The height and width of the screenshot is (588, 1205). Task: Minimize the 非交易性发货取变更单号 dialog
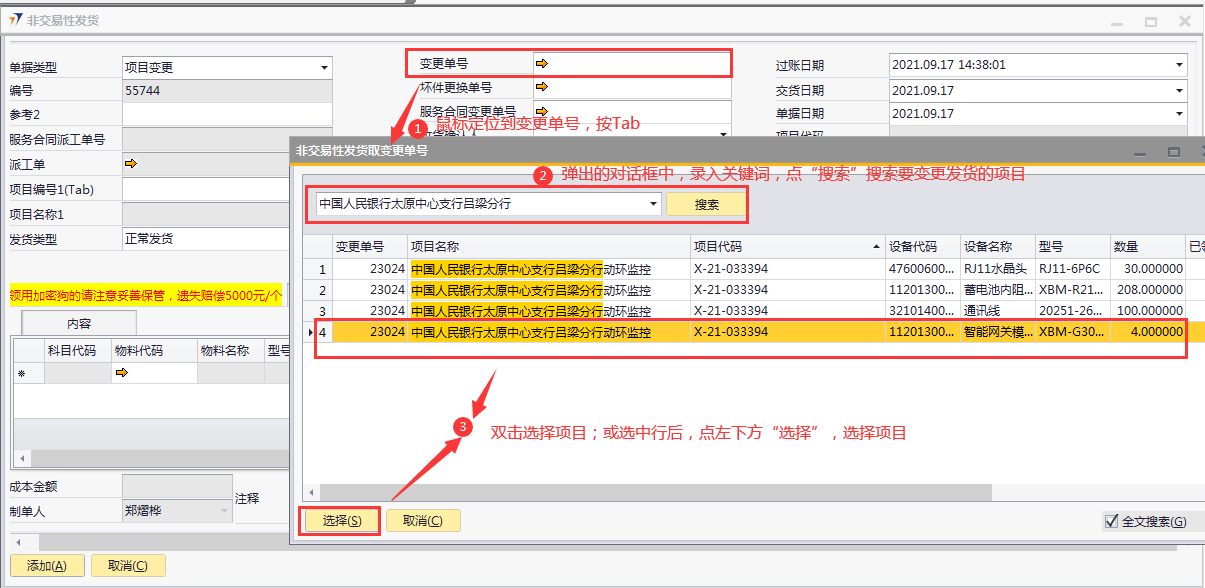1140,151
